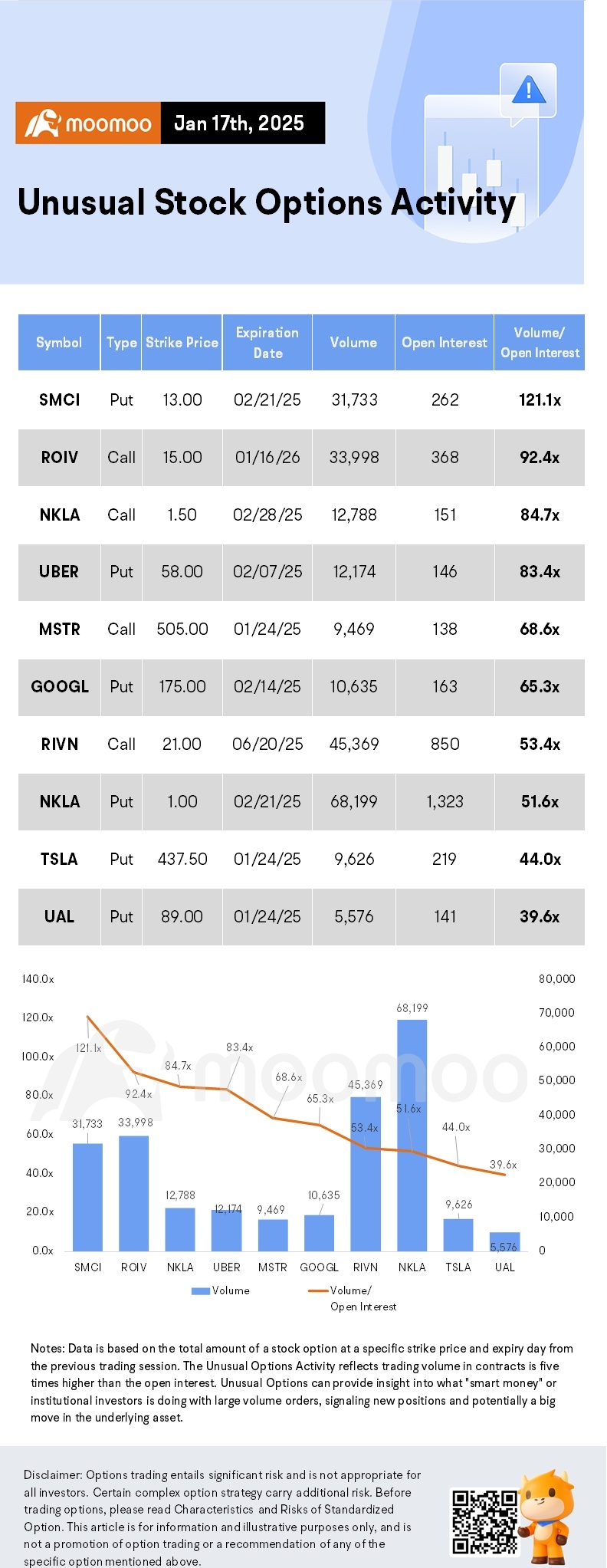Click the ROIV bar labeled 33,998
The image size is (607, 1568).
[134, 1194]
